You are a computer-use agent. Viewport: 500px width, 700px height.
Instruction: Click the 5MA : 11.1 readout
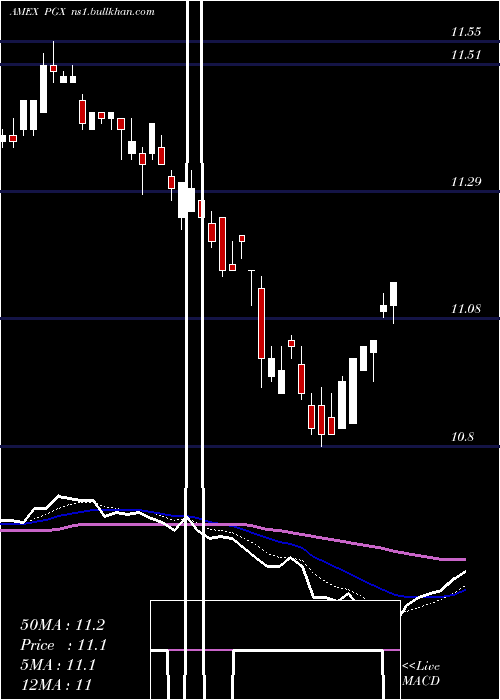tap(58, 665)
